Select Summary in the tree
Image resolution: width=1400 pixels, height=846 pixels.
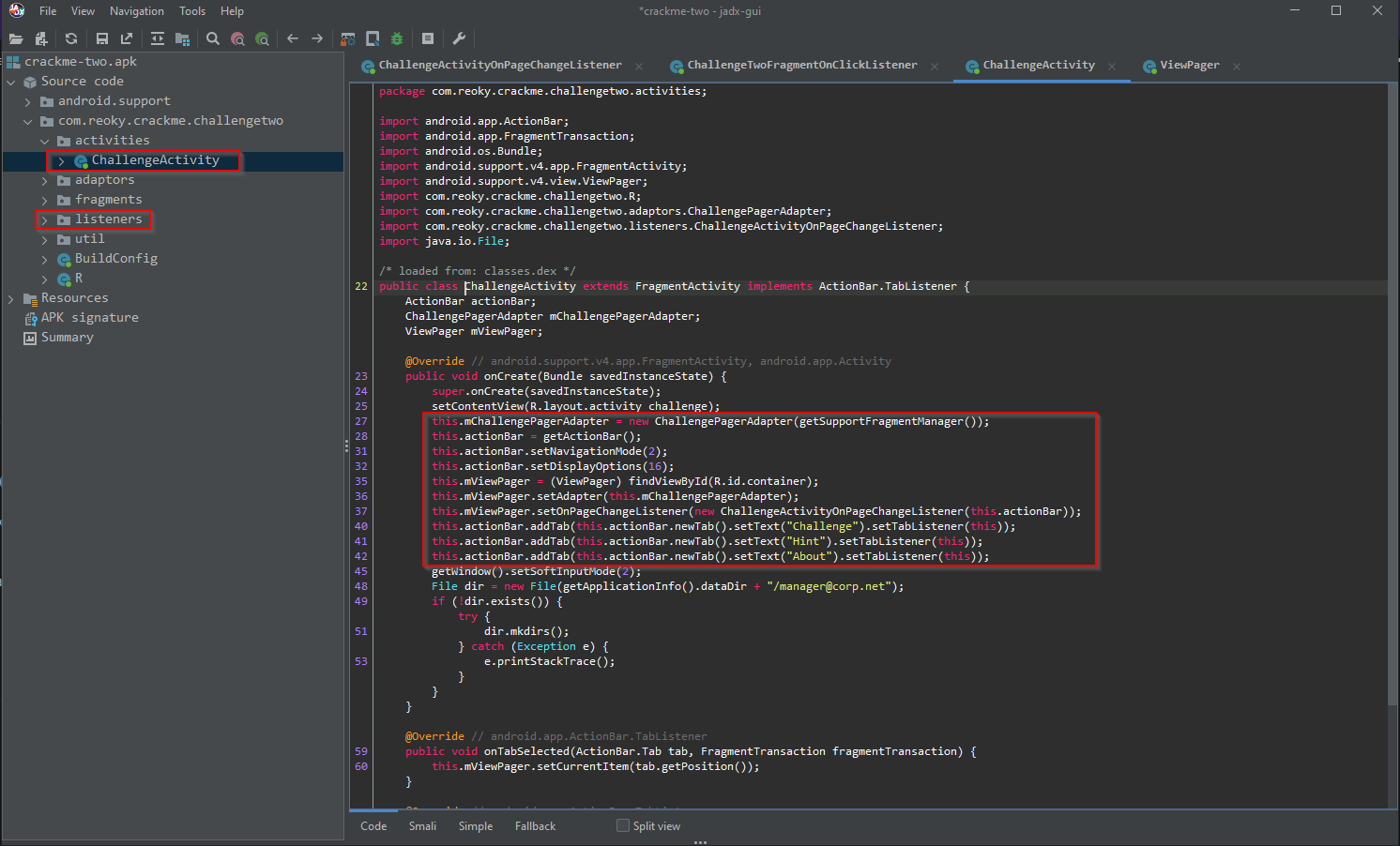(68, 338)
